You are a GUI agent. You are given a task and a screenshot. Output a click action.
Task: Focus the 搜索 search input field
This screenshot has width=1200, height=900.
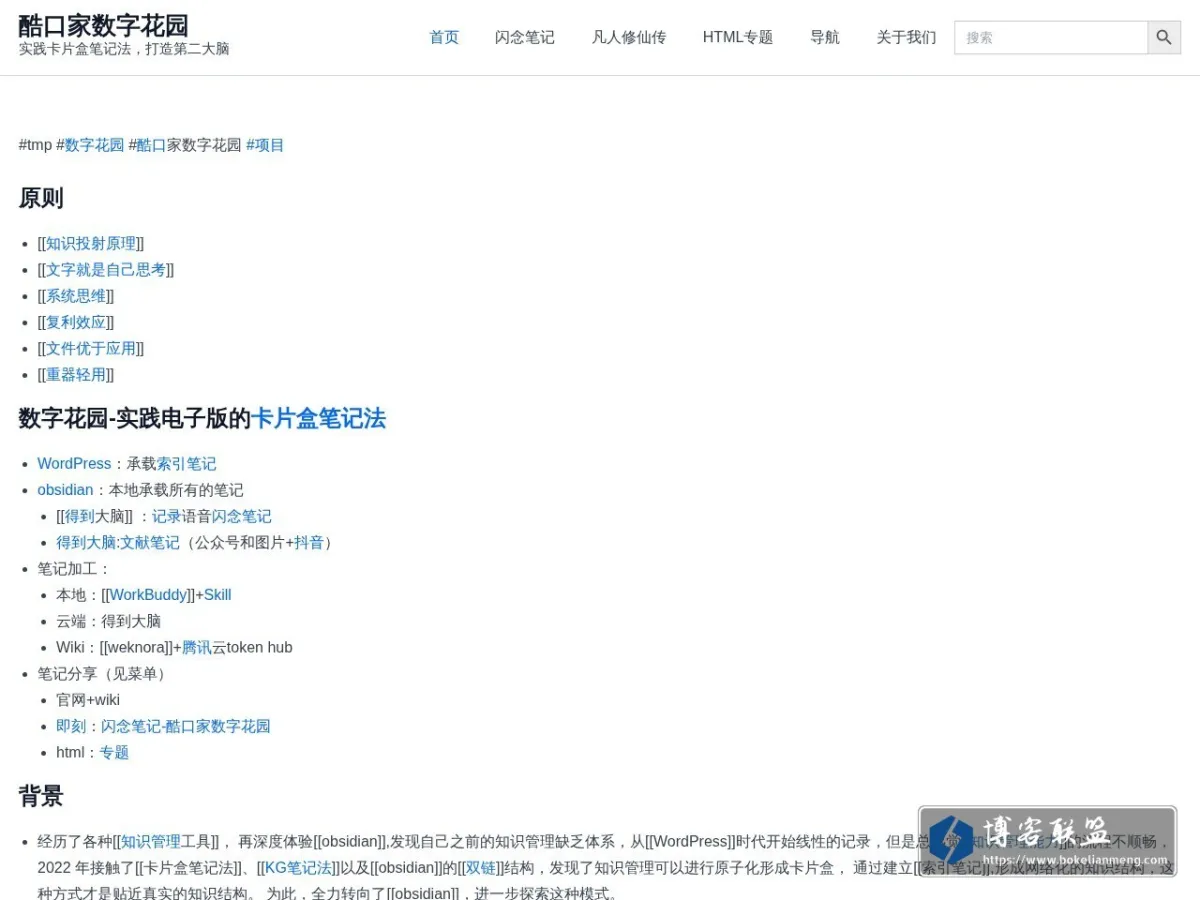[1051, 37]
